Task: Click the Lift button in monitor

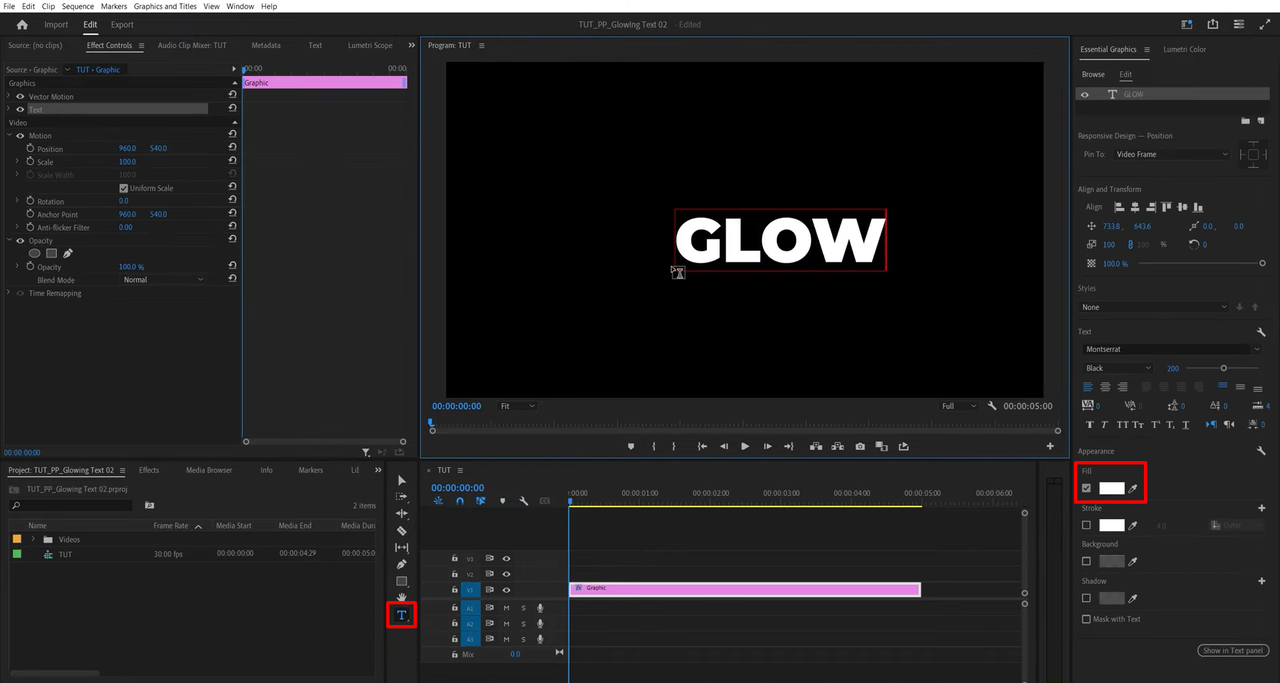Action: [x=816, y=446]
